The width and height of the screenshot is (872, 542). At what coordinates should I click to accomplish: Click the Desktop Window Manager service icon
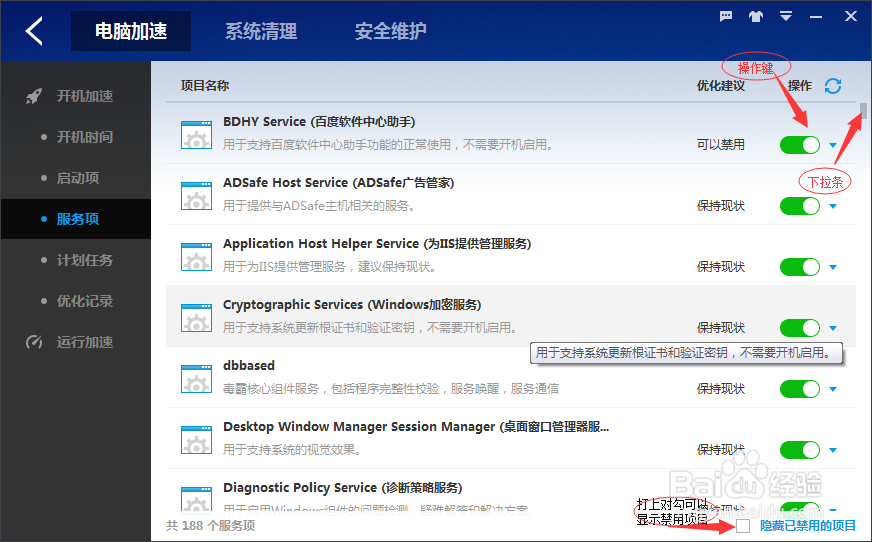pyautogui.click(x=196, y=440)
